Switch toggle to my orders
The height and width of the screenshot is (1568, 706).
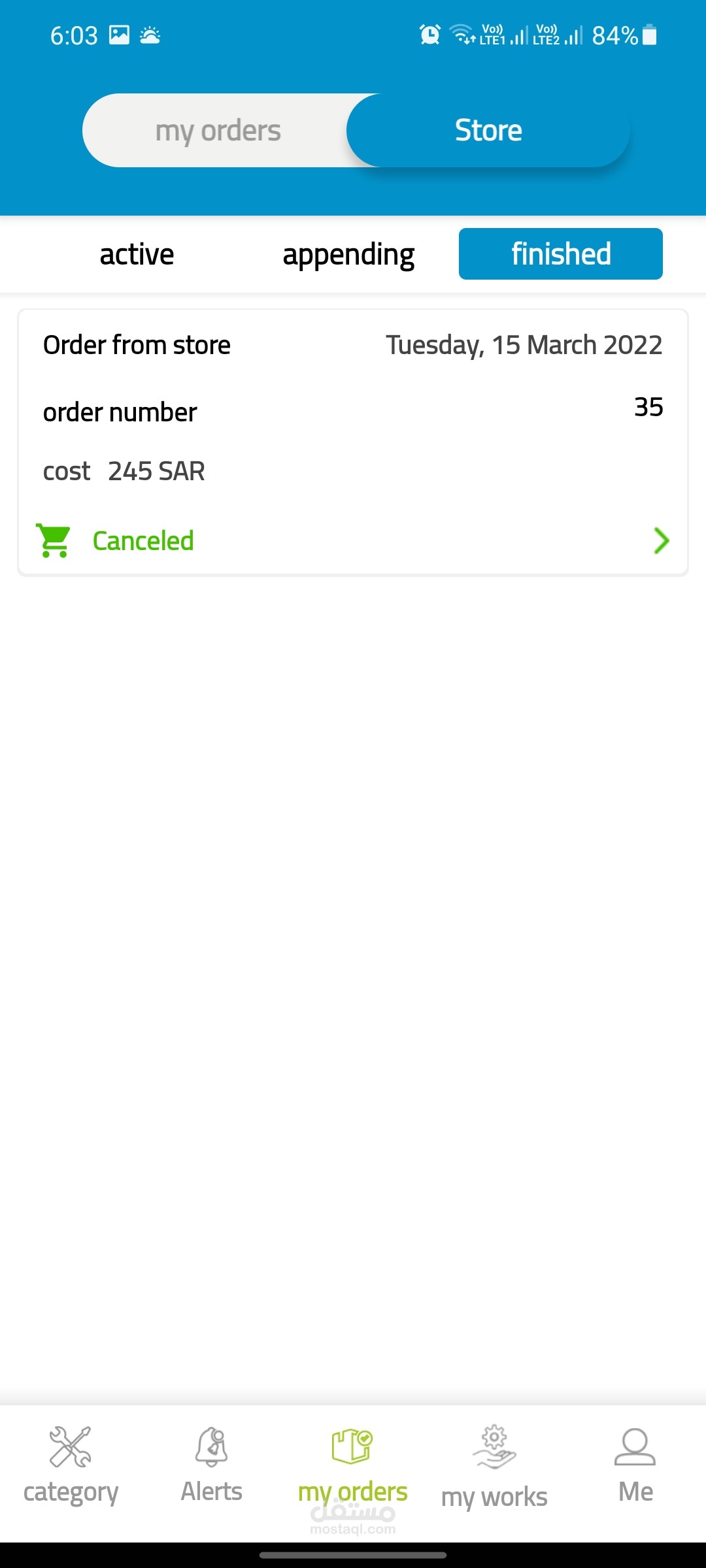pos(218,131)
